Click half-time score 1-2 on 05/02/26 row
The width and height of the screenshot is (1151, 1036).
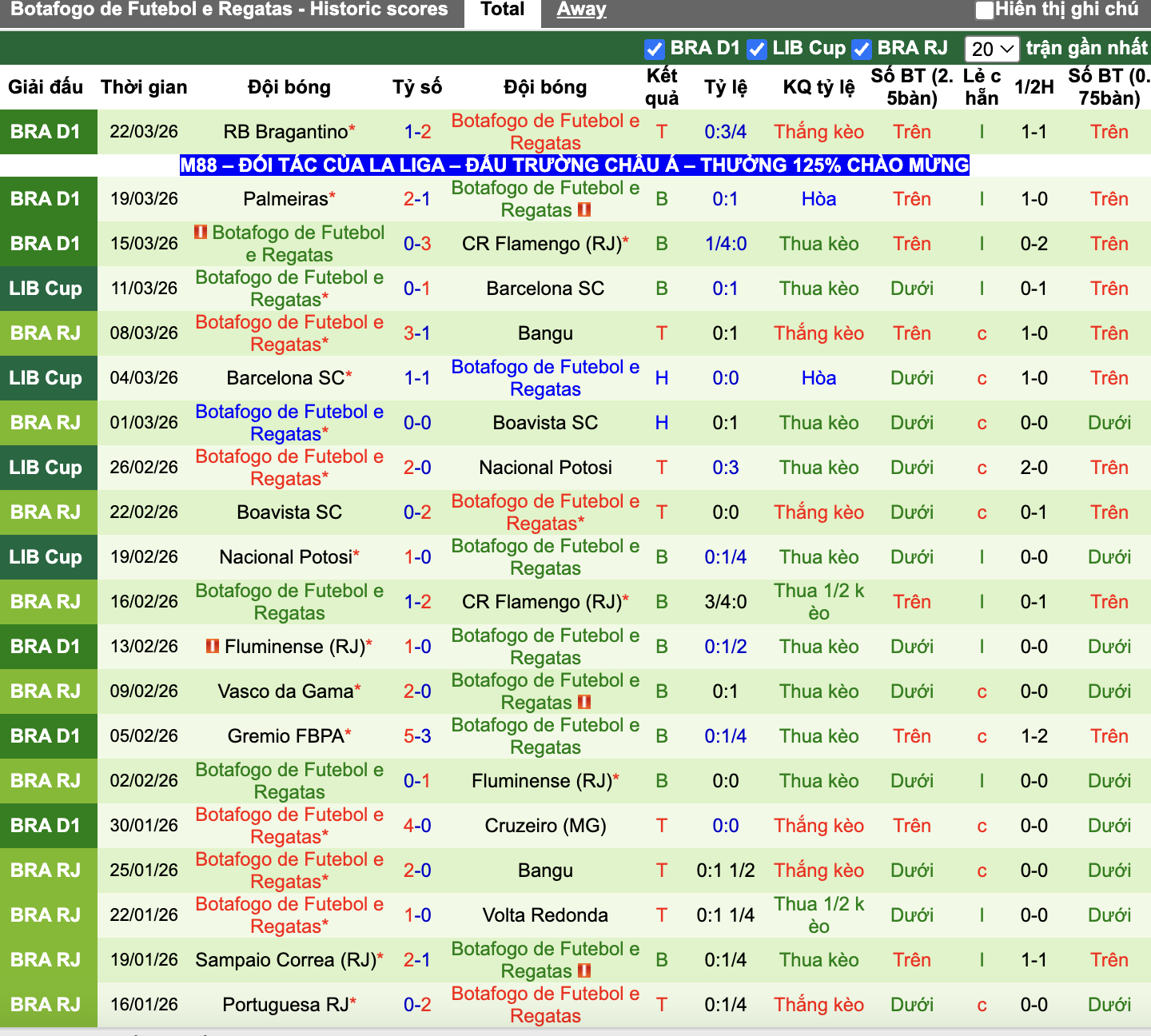1034,736
